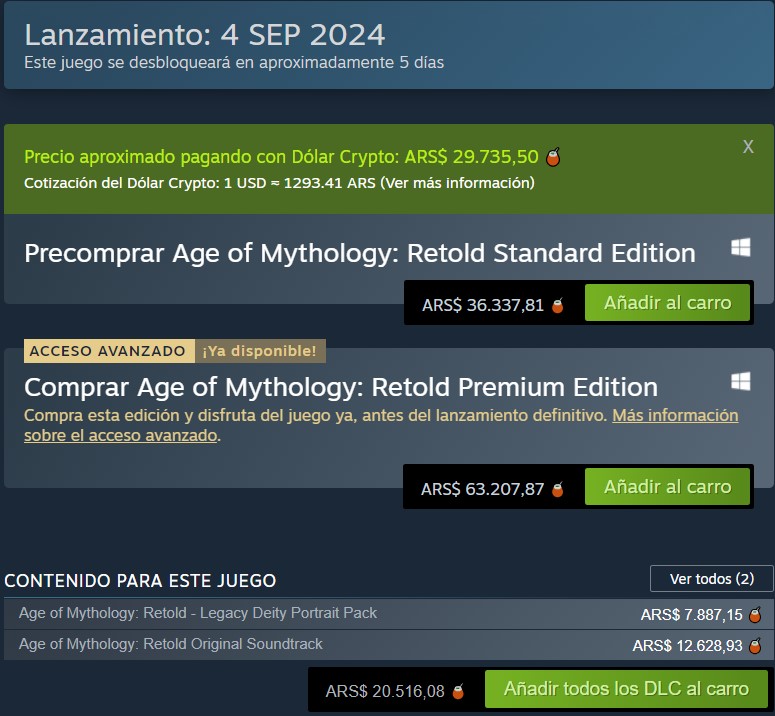Click mate icon beside ARS$ 12.628,93
The image size is (775, 716).
point(756,646)
